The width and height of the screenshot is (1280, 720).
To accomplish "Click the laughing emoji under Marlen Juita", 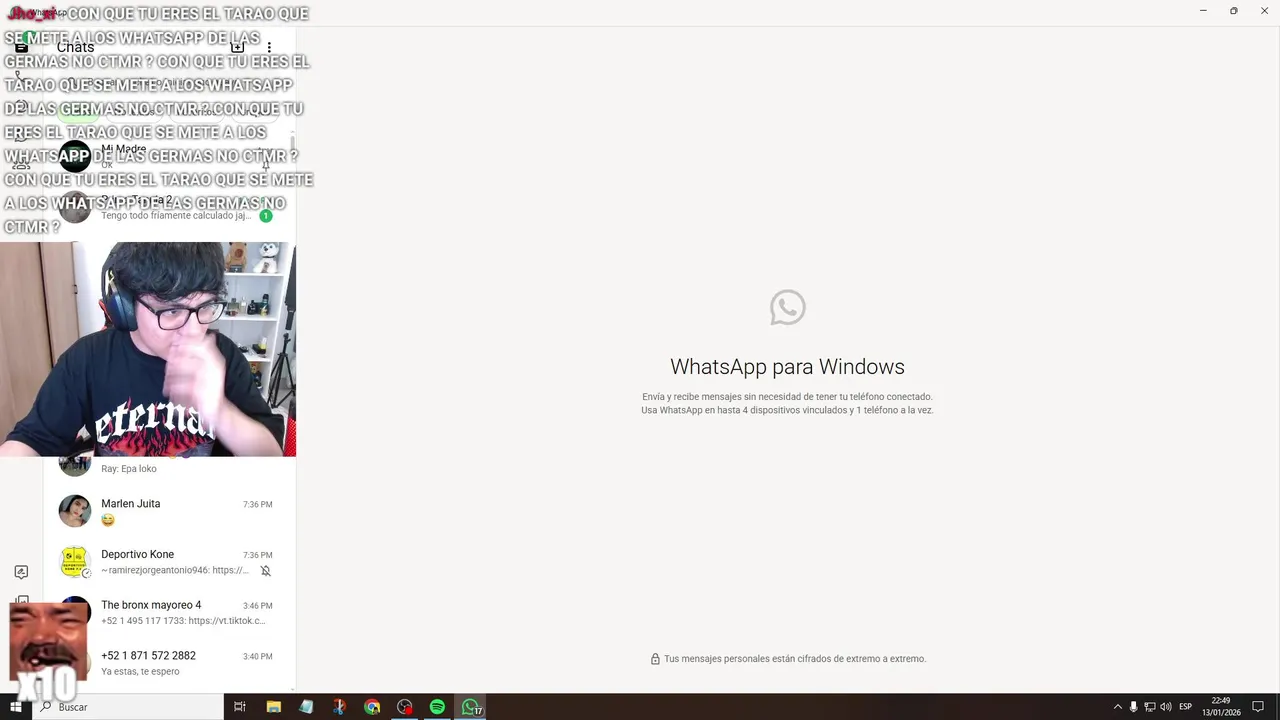I will pyautogui.click(x=108, y=520).
